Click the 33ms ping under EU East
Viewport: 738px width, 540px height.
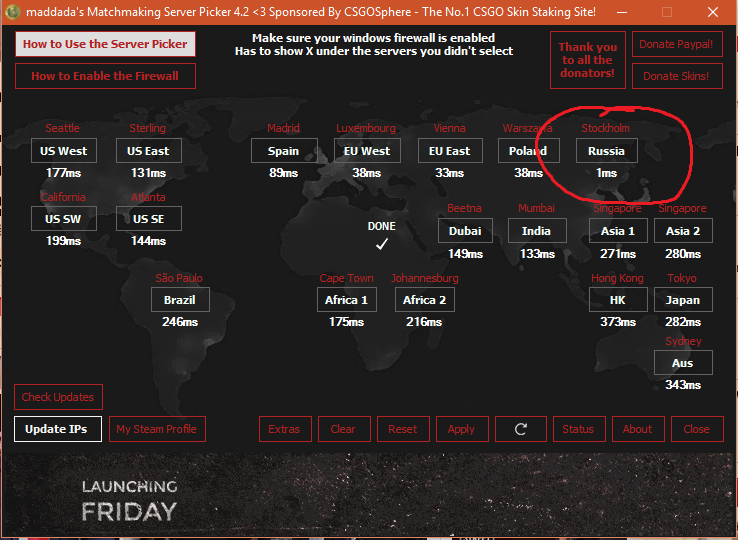(x=449, y=173)
